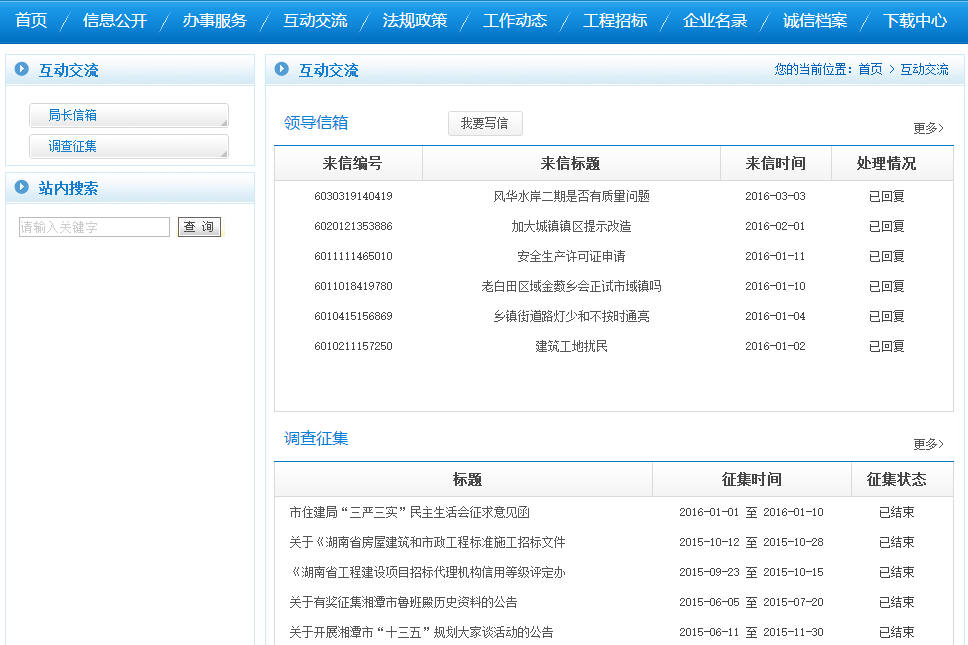
Task: Expand 更多 link for 领导信箱 section
Action: coord(927,128)
